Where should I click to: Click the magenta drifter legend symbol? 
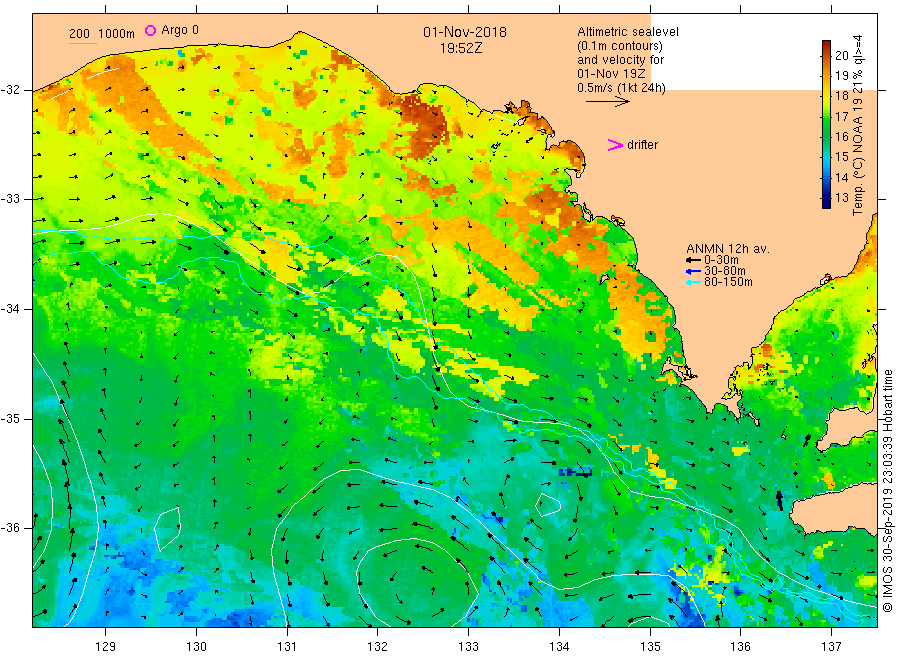coord(615,145)
